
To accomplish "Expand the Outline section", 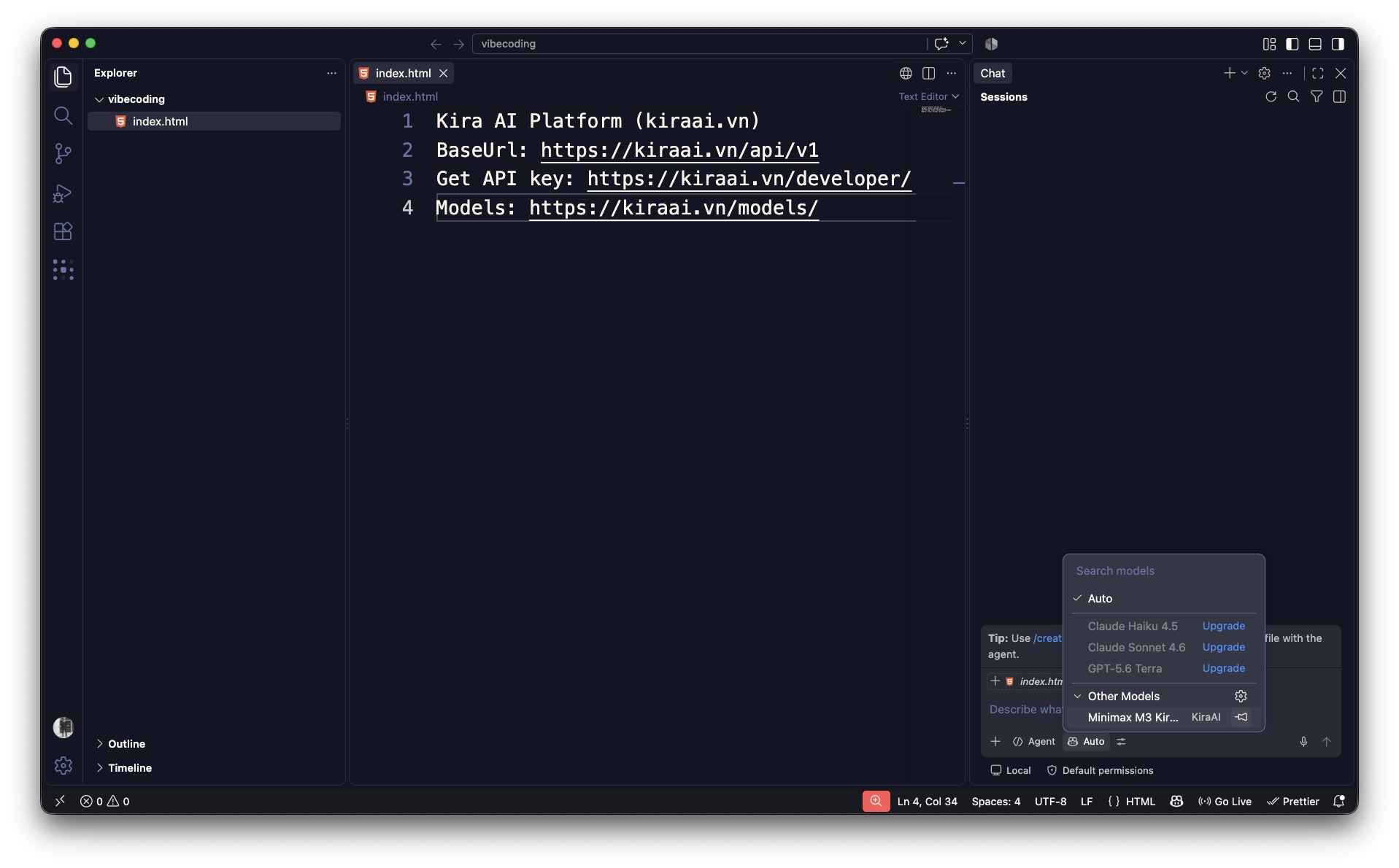I will click(x=99, y=744).
